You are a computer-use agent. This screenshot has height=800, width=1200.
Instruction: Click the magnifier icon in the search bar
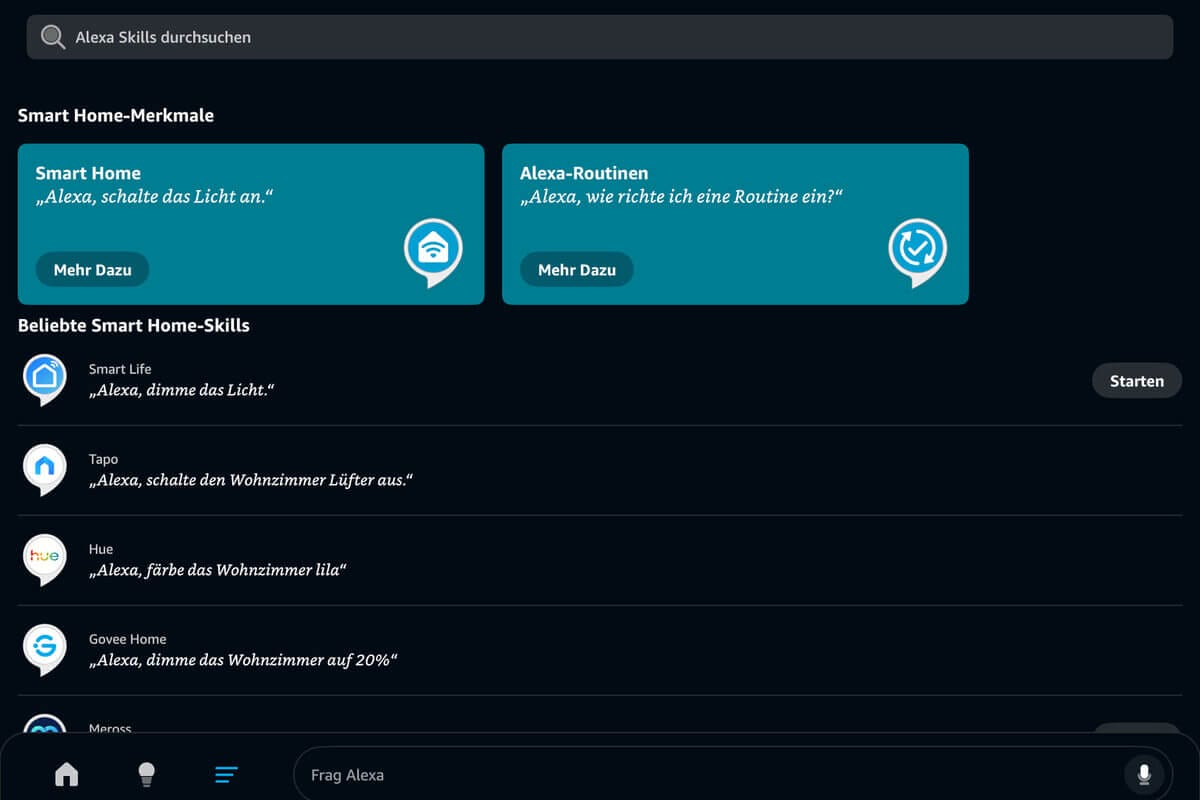(52, 36)
